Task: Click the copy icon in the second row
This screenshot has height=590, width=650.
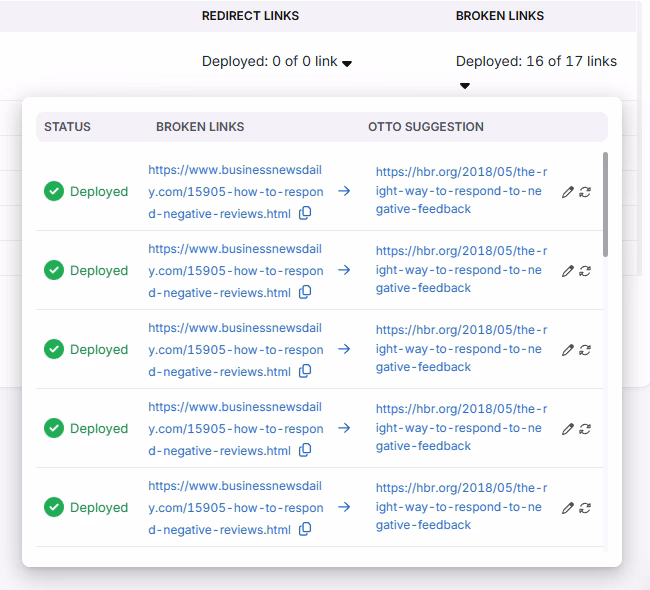Action: pyautogui.click(x=305, y=292)
